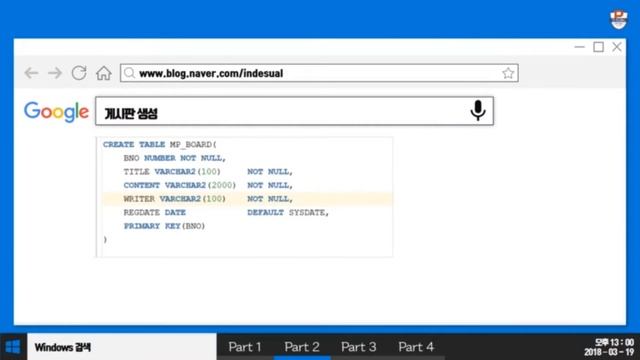Close the browser window
Screen dimensions: 640x360
617,47
